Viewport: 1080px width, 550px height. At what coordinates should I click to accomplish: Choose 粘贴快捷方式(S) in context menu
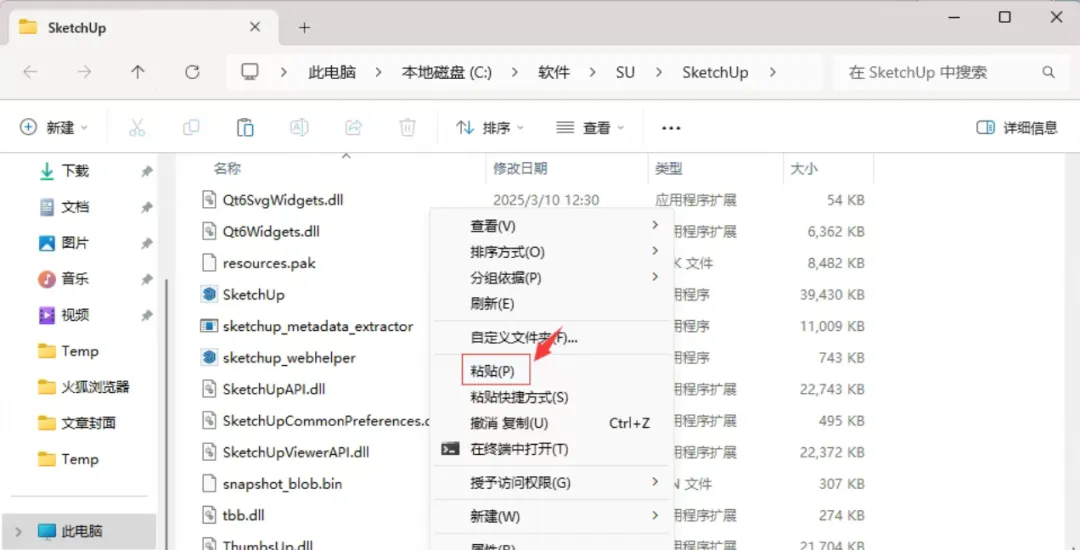point(552,397)
